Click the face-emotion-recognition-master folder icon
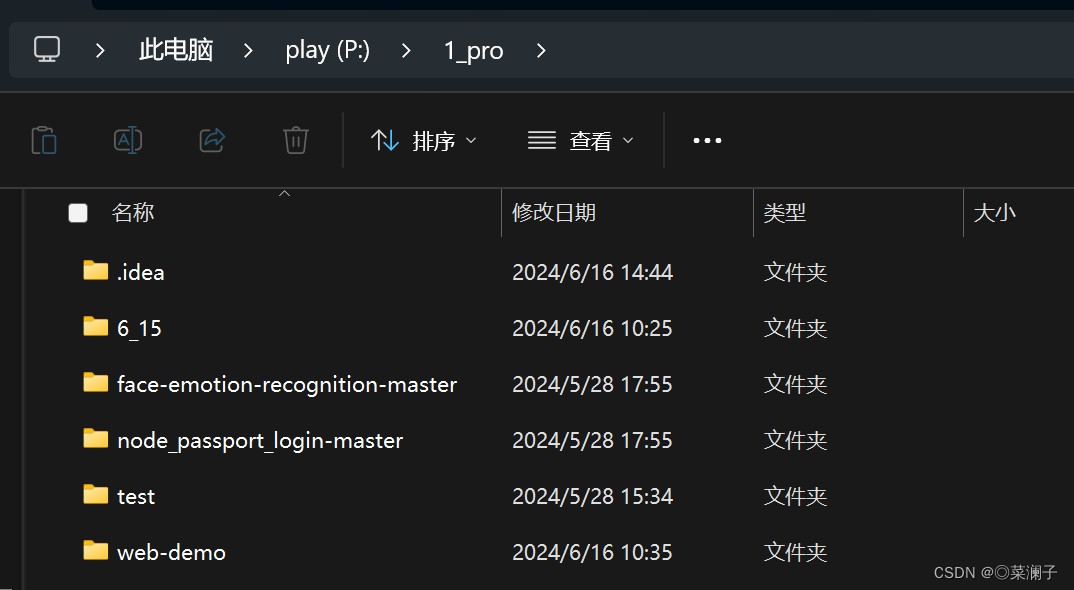The width and height of the screenshot is (1074, 590). click(95, 382)
